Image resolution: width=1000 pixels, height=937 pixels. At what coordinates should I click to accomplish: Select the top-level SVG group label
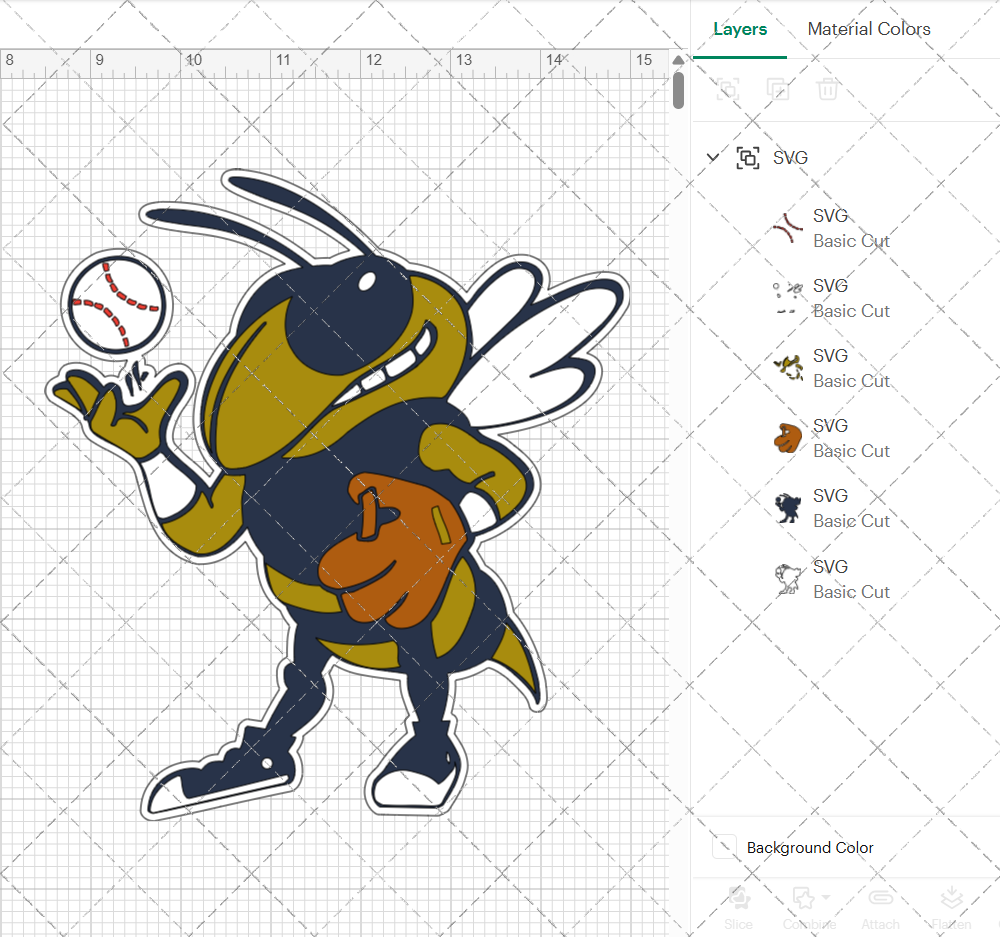tap(790, 158)
